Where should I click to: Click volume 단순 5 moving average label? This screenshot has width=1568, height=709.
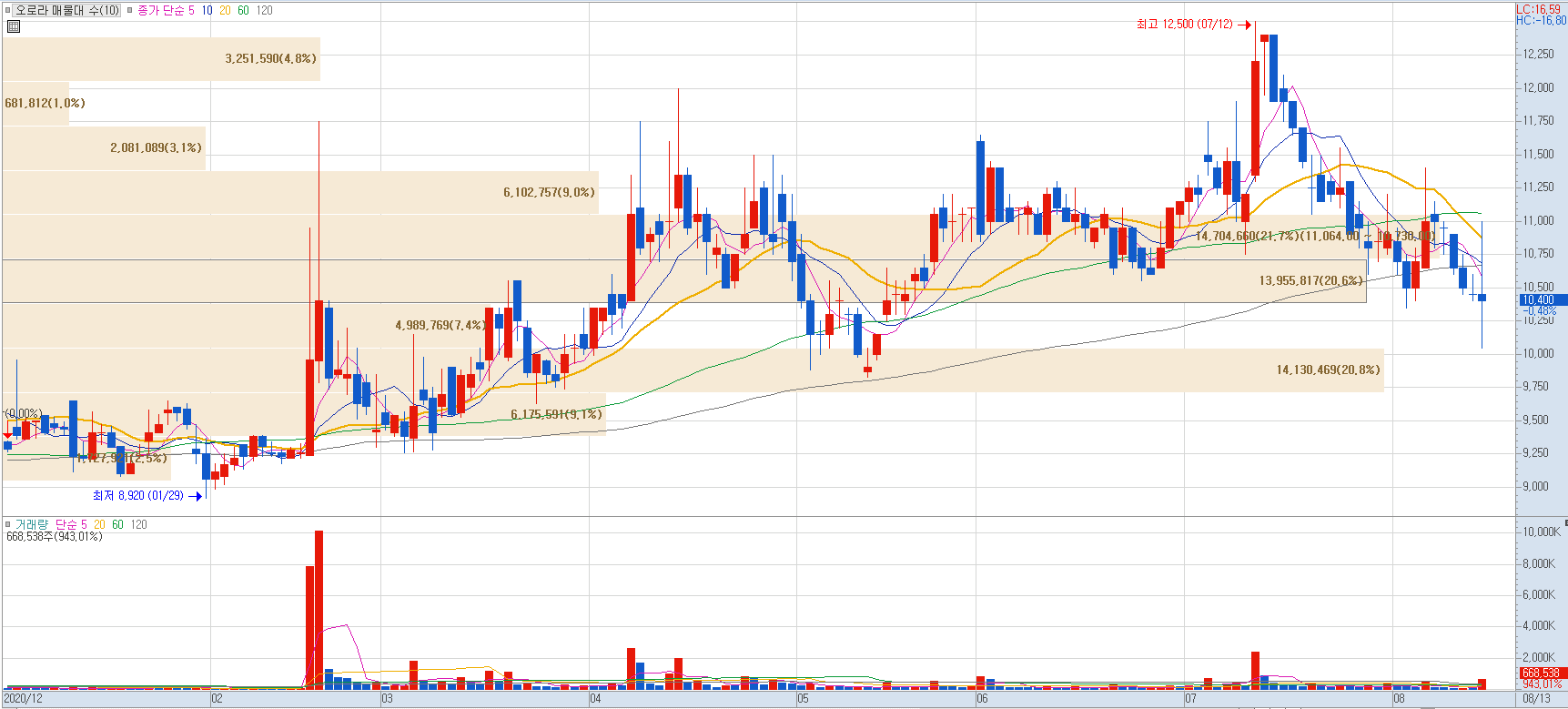(x=71, y=524)
